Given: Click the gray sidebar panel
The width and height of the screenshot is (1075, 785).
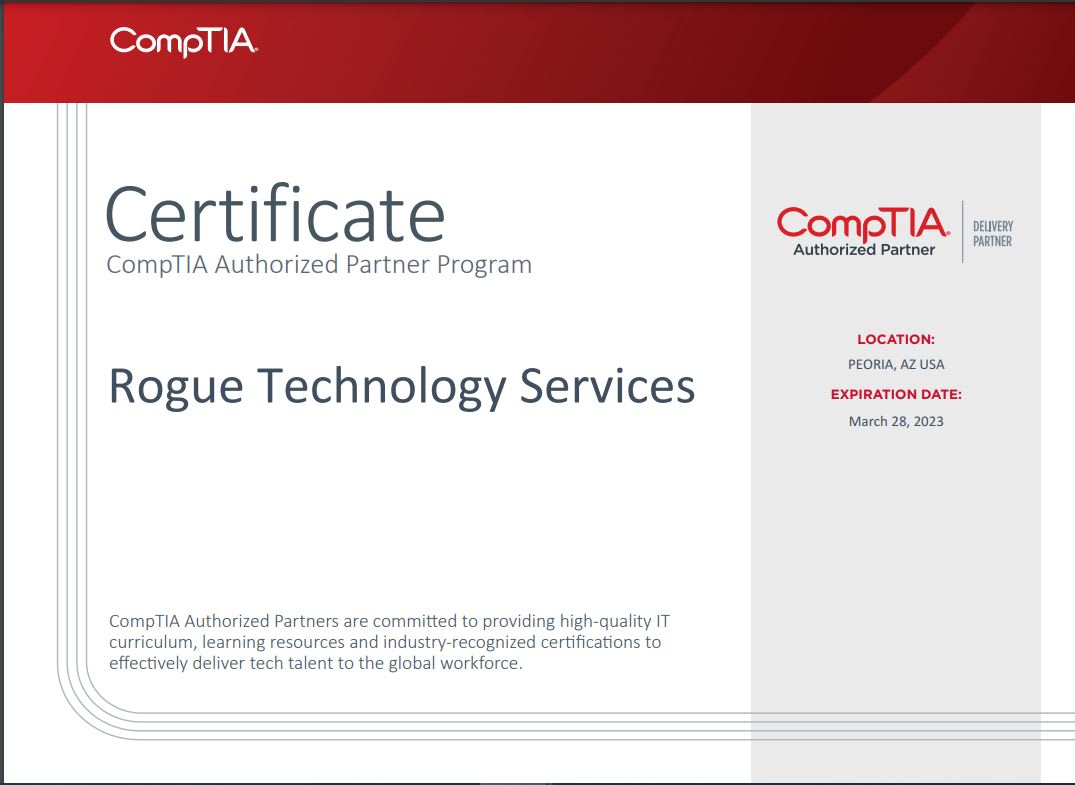Looking at the screenshot, I should tap(897, 550).
